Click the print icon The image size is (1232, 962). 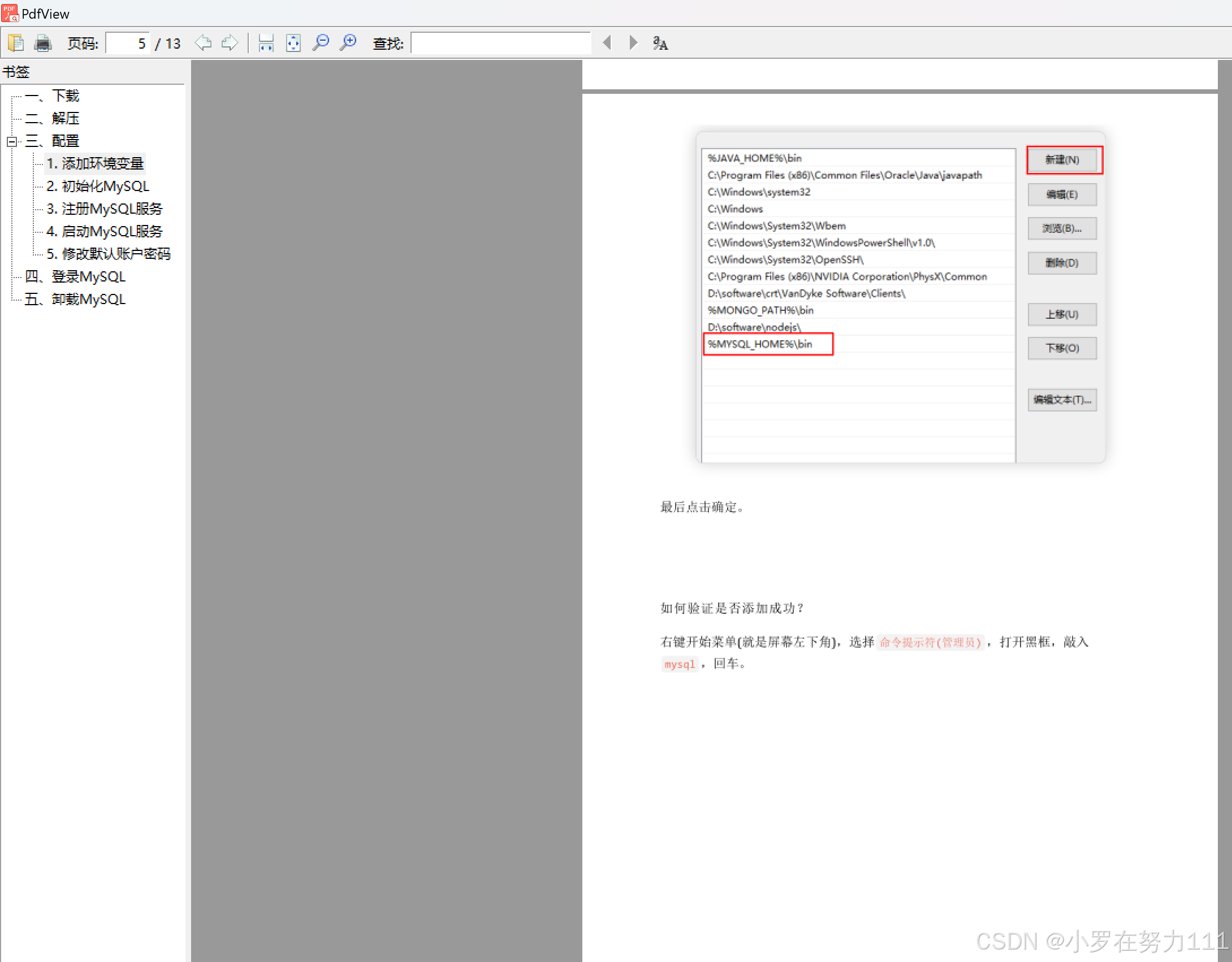click(x=43, y=43)
